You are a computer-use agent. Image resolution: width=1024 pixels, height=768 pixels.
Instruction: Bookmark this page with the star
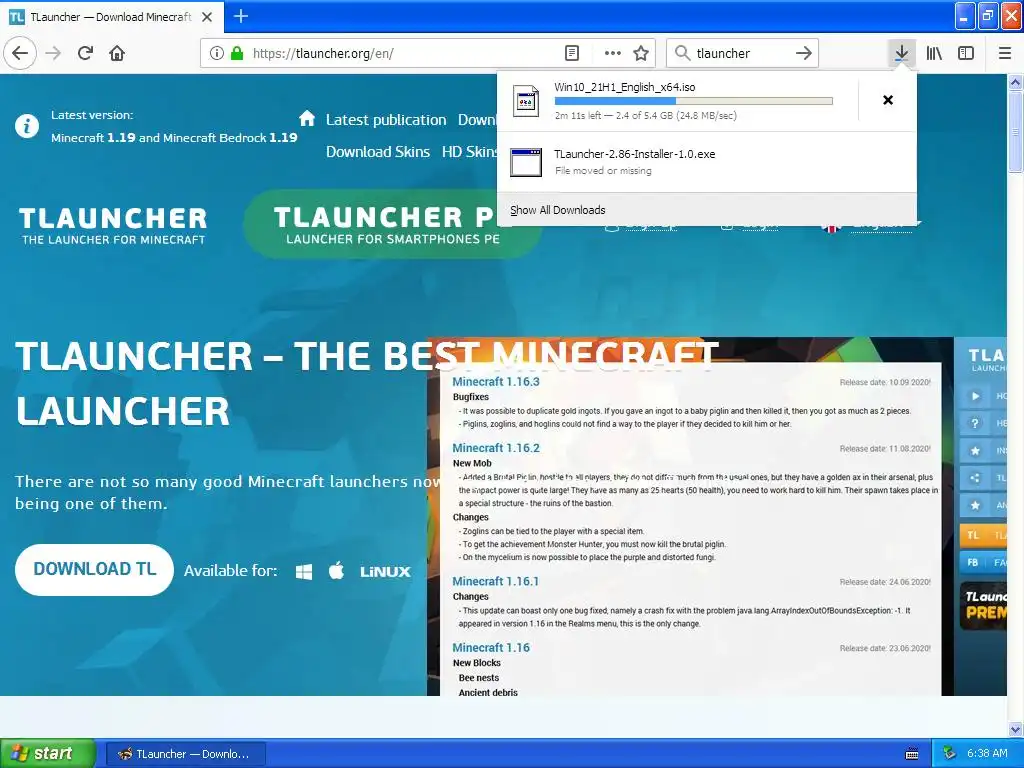[x=641, y=53]
